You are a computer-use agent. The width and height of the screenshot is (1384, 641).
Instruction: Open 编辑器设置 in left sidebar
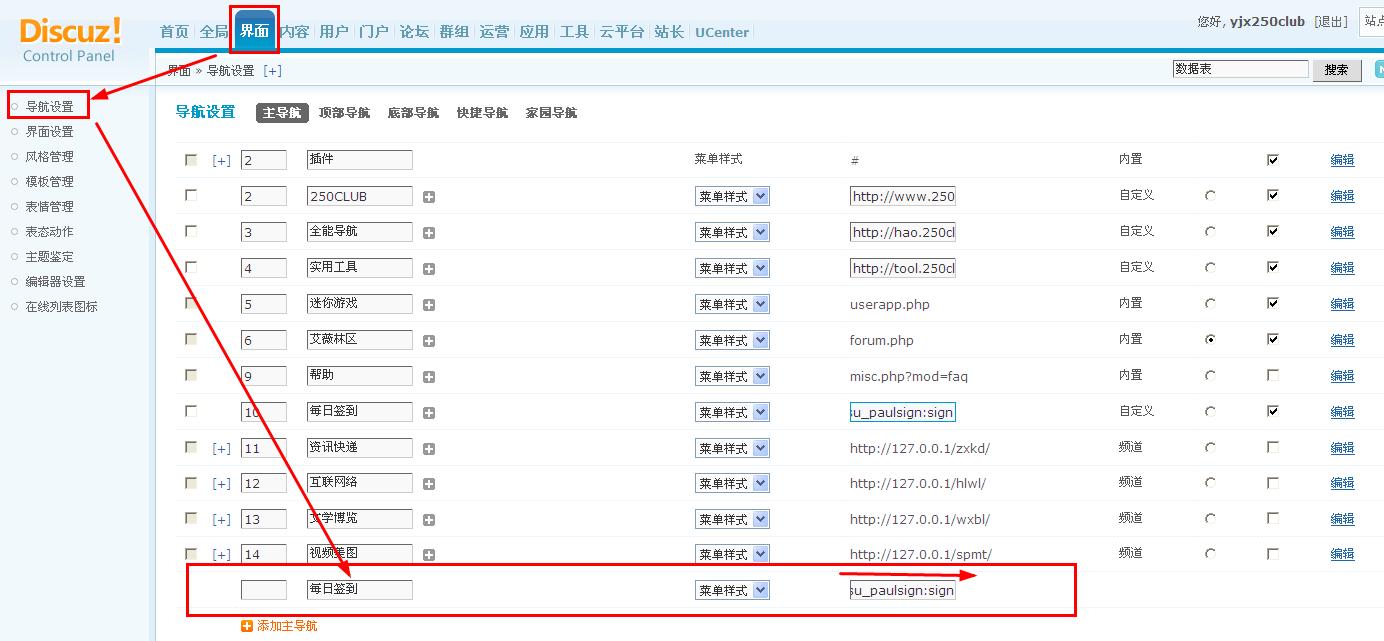(x=55, y=282)
